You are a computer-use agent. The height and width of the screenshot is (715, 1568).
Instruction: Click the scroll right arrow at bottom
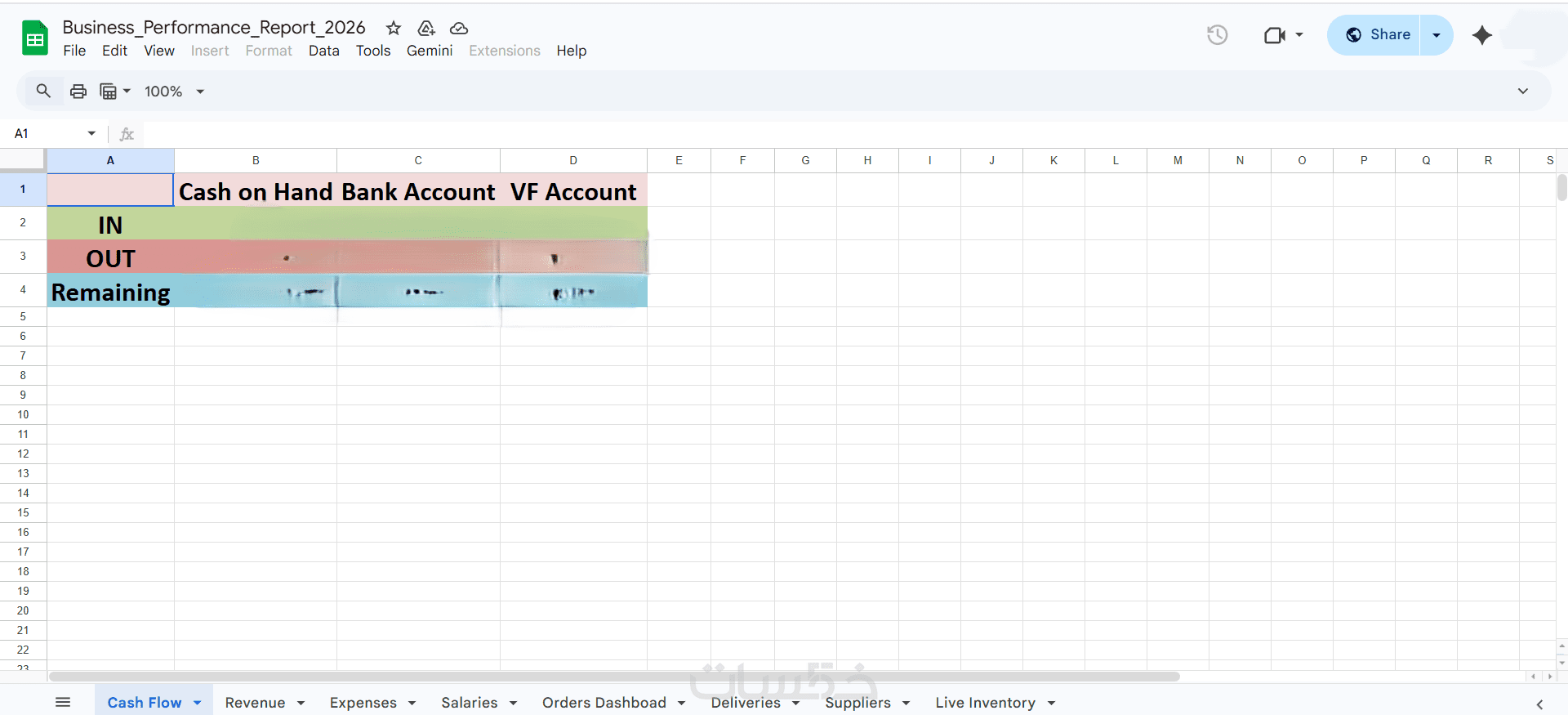[x=1549, y=677]
